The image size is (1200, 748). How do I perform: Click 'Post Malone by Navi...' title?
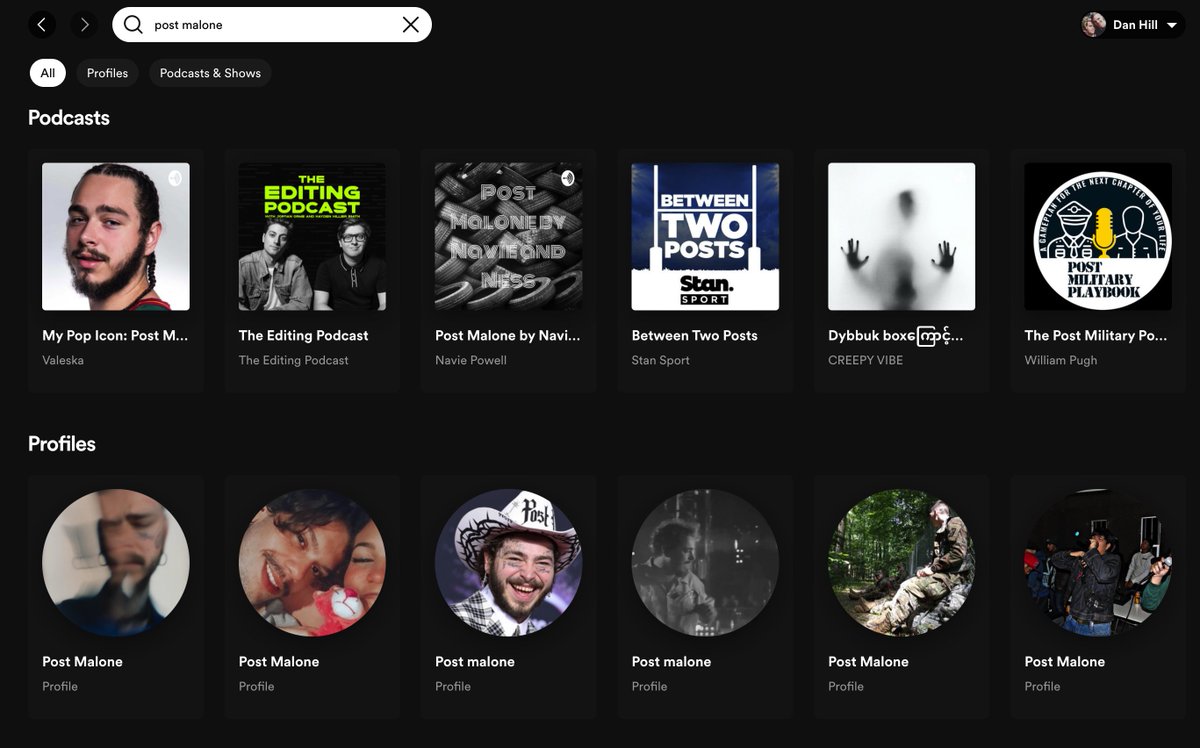coord(508,336)
